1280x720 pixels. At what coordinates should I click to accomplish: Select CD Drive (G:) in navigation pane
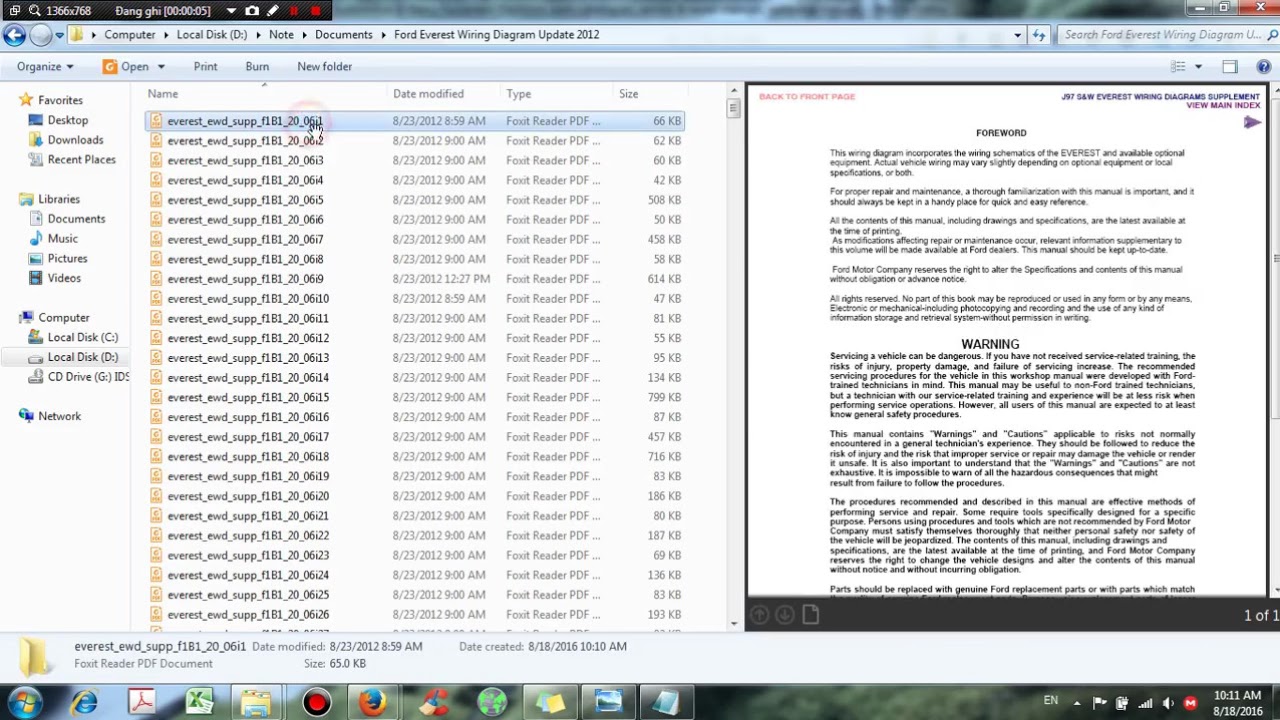click(88, 377)
